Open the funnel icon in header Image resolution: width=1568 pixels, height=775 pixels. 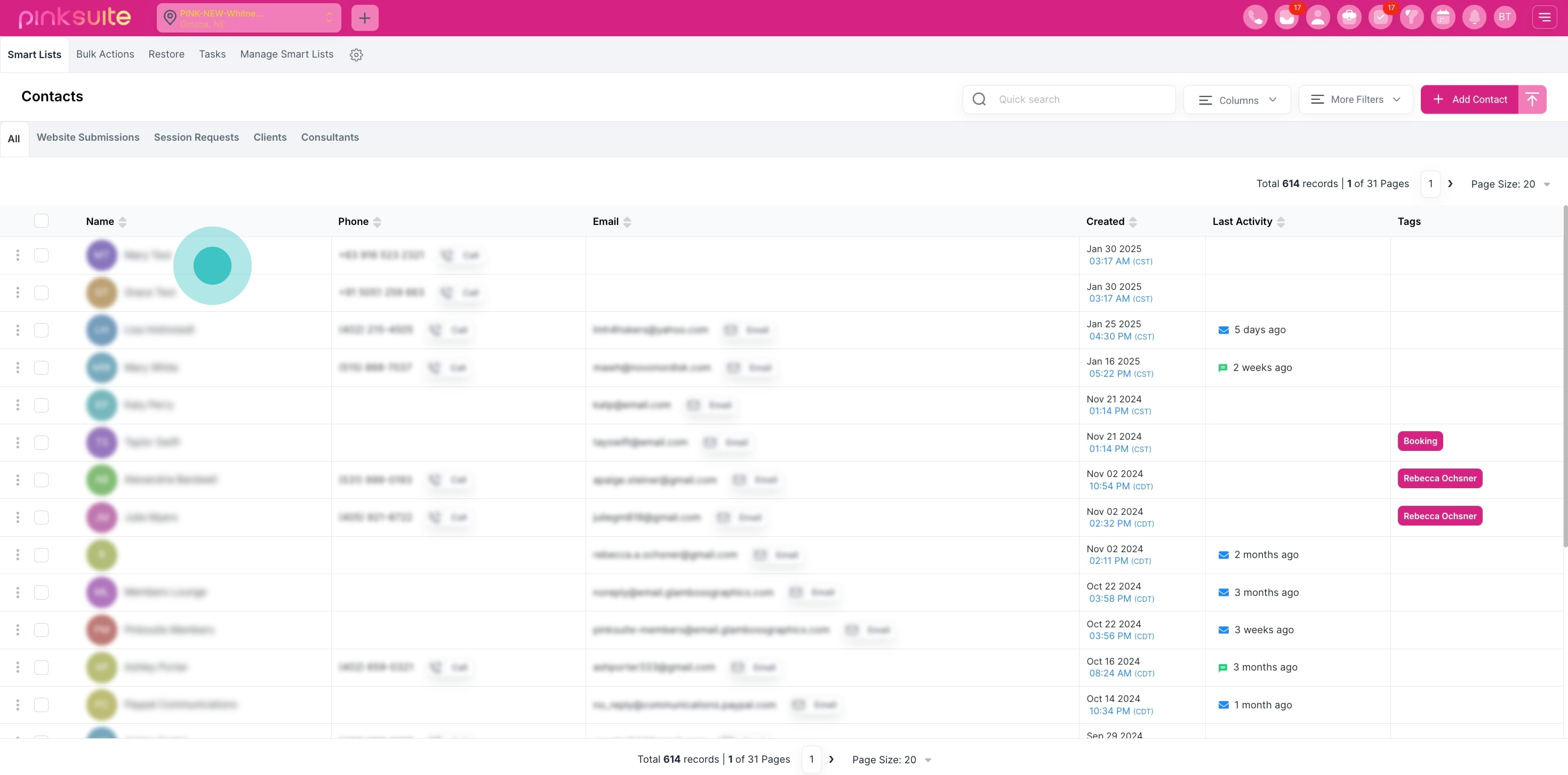pyautogui.click(x=1411, y=17)
